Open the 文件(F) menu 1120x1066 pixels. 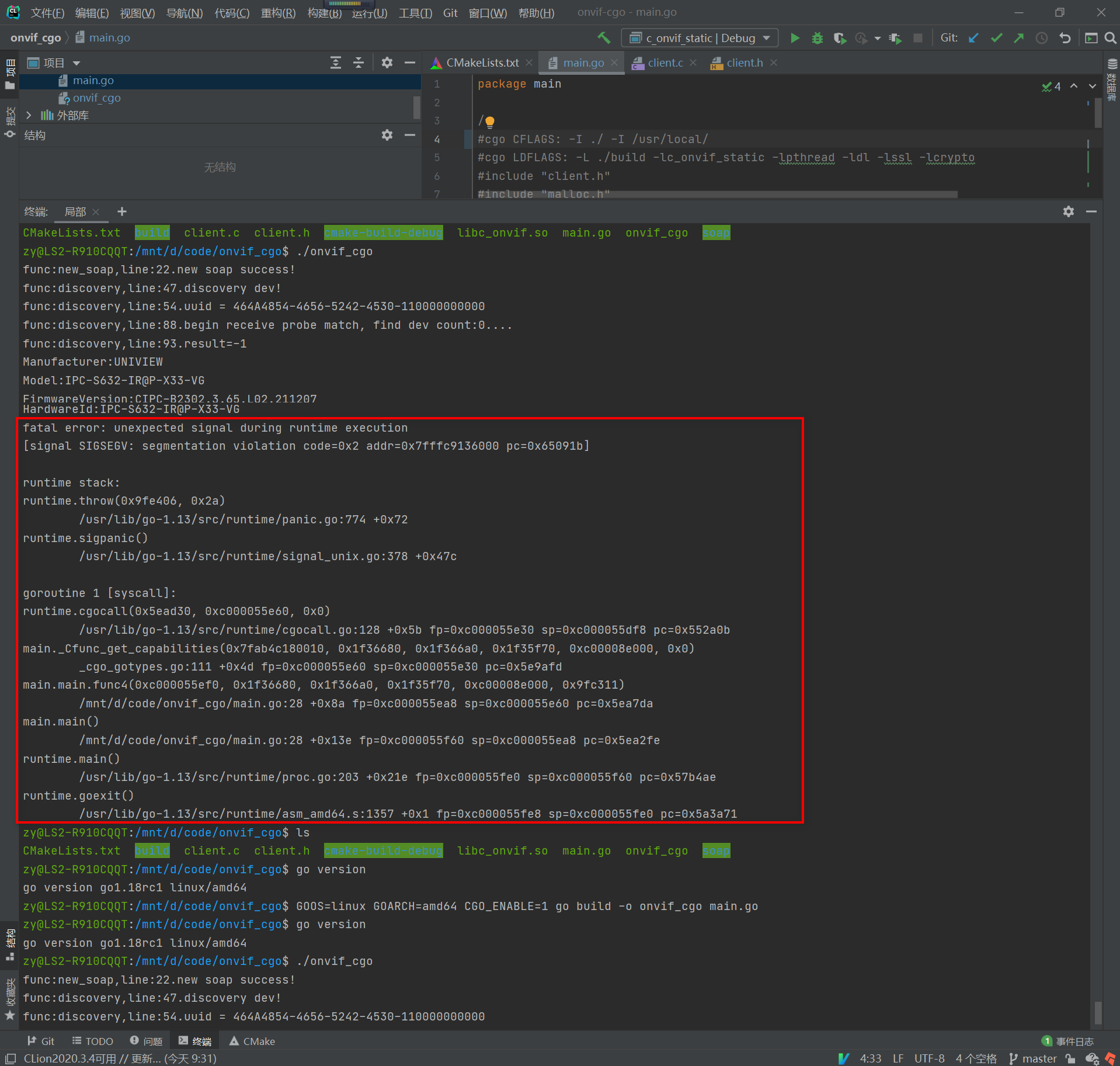coord(47,13)
